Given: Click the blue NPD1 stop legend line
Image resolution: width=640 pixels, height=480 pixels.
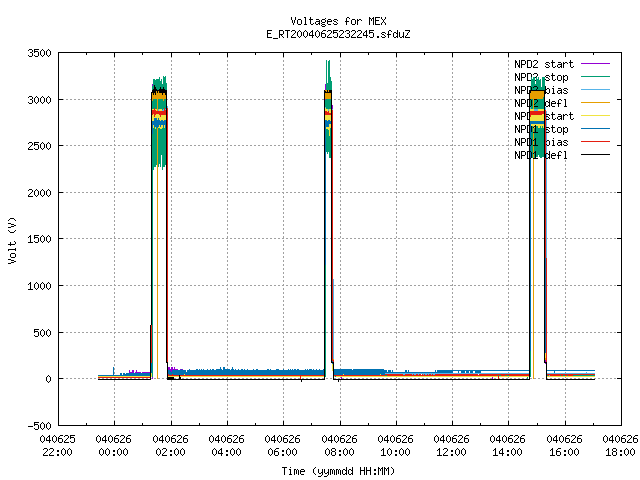Looking at the screenshot, I should coord(595,129).
